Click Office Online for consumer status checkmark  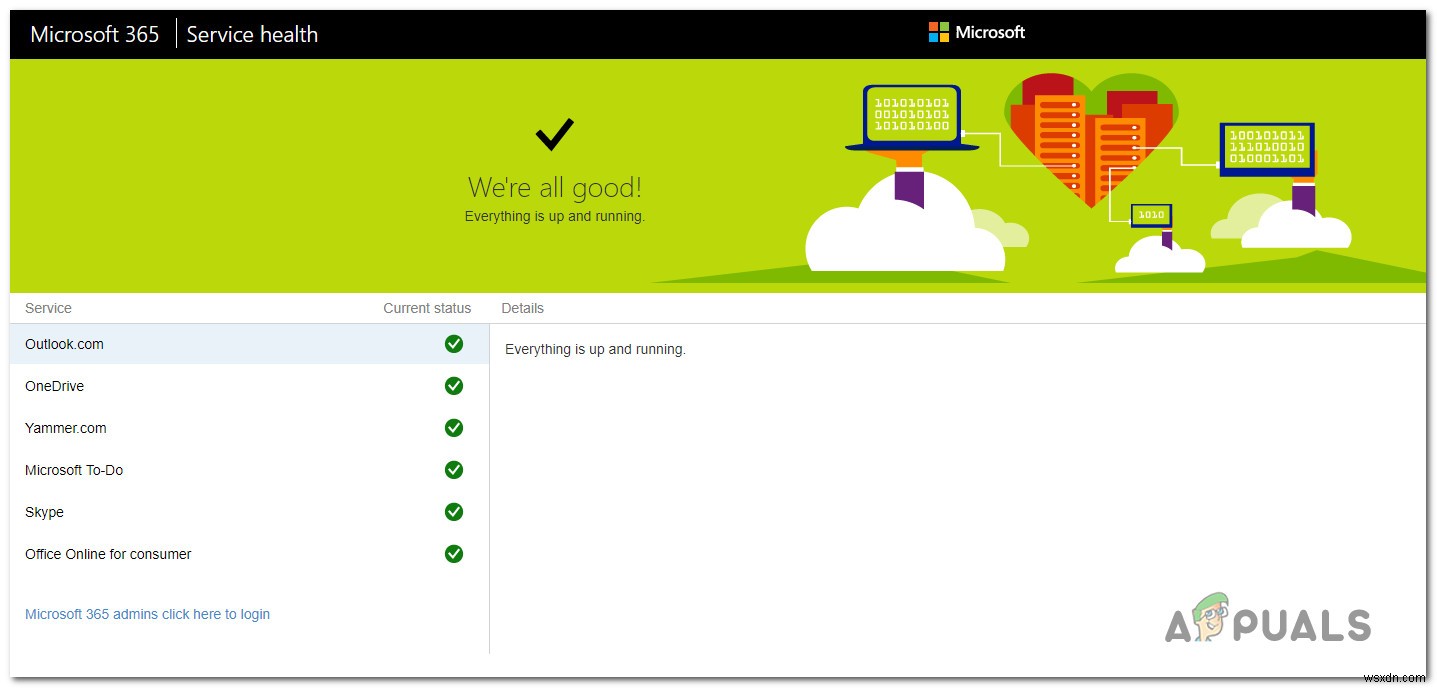454,554
